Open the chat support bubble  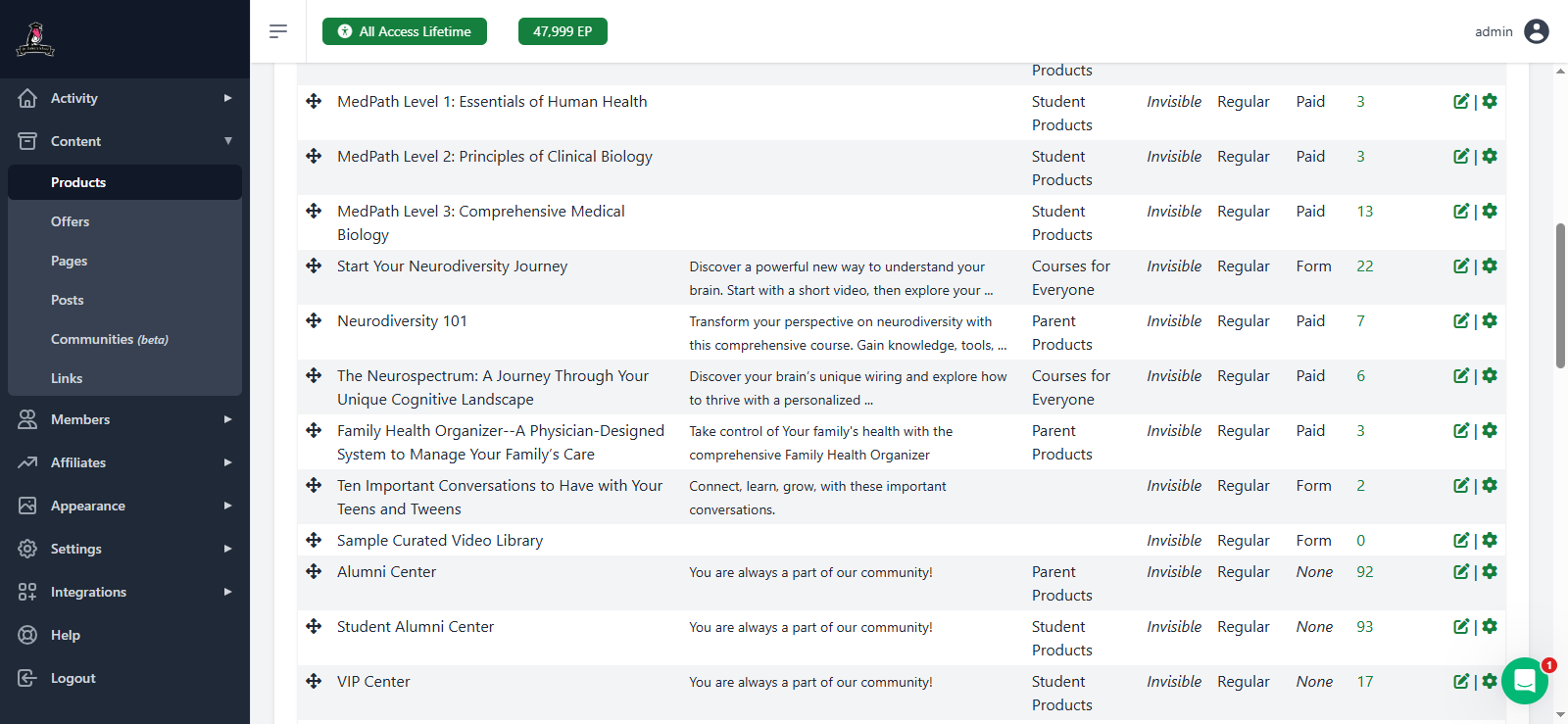[x=1524, y=680]
